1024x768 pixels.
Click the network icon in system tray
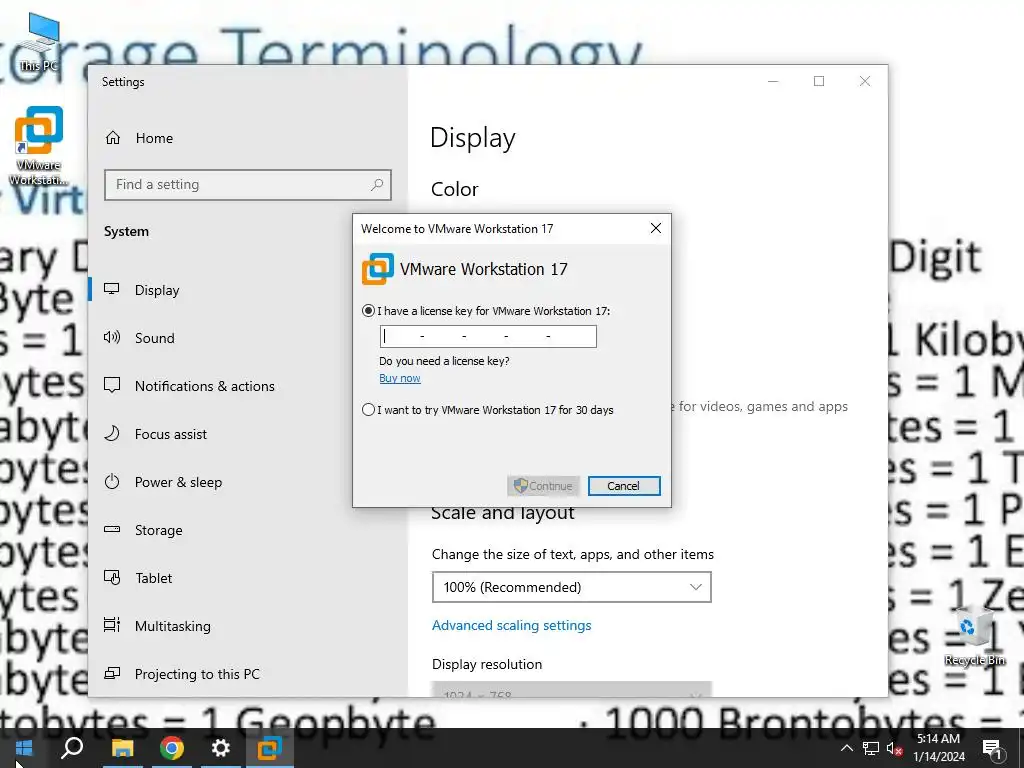(871, 748)
